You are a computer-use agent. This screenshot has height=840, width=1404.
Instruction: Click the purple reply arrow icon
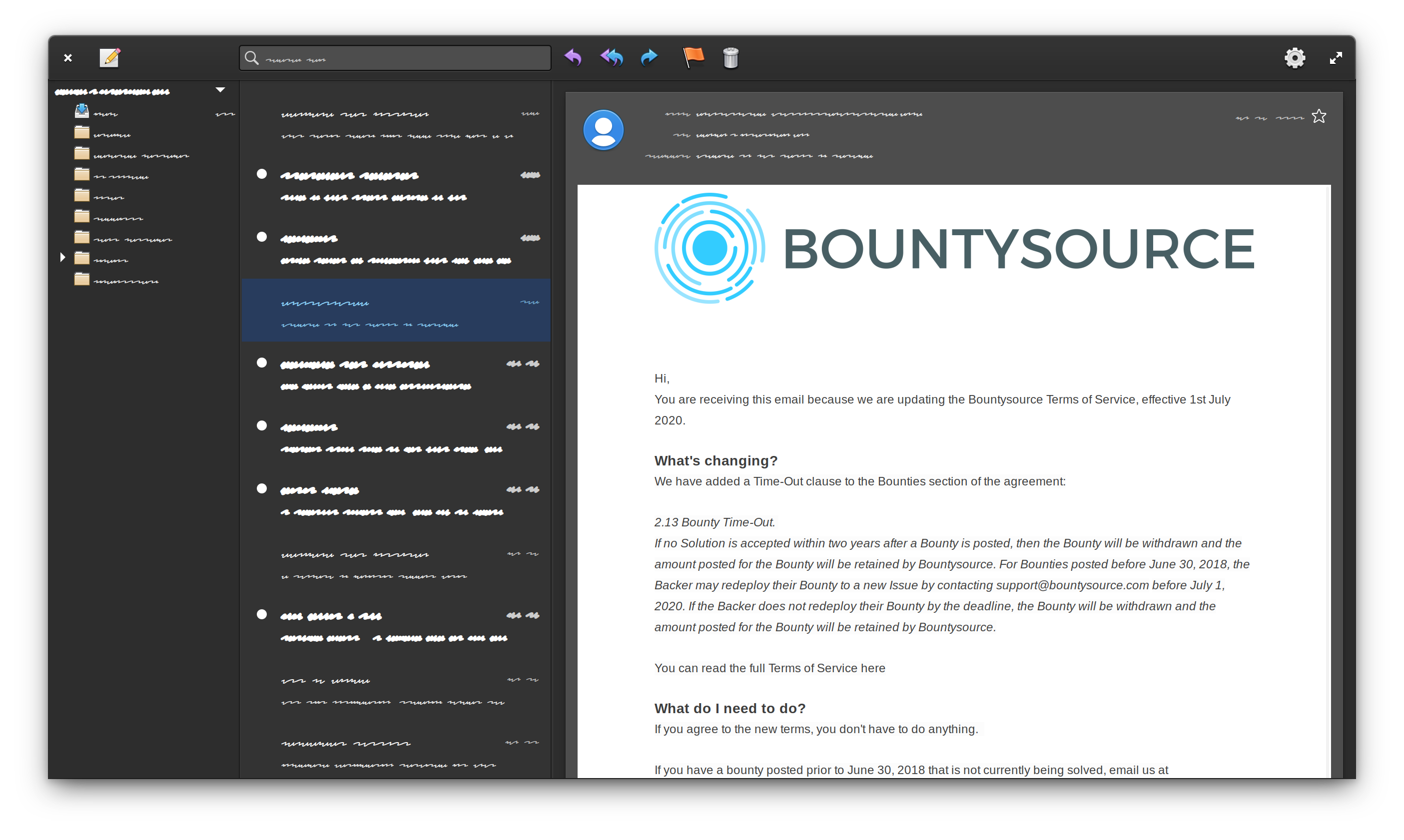tap(573, 58)
